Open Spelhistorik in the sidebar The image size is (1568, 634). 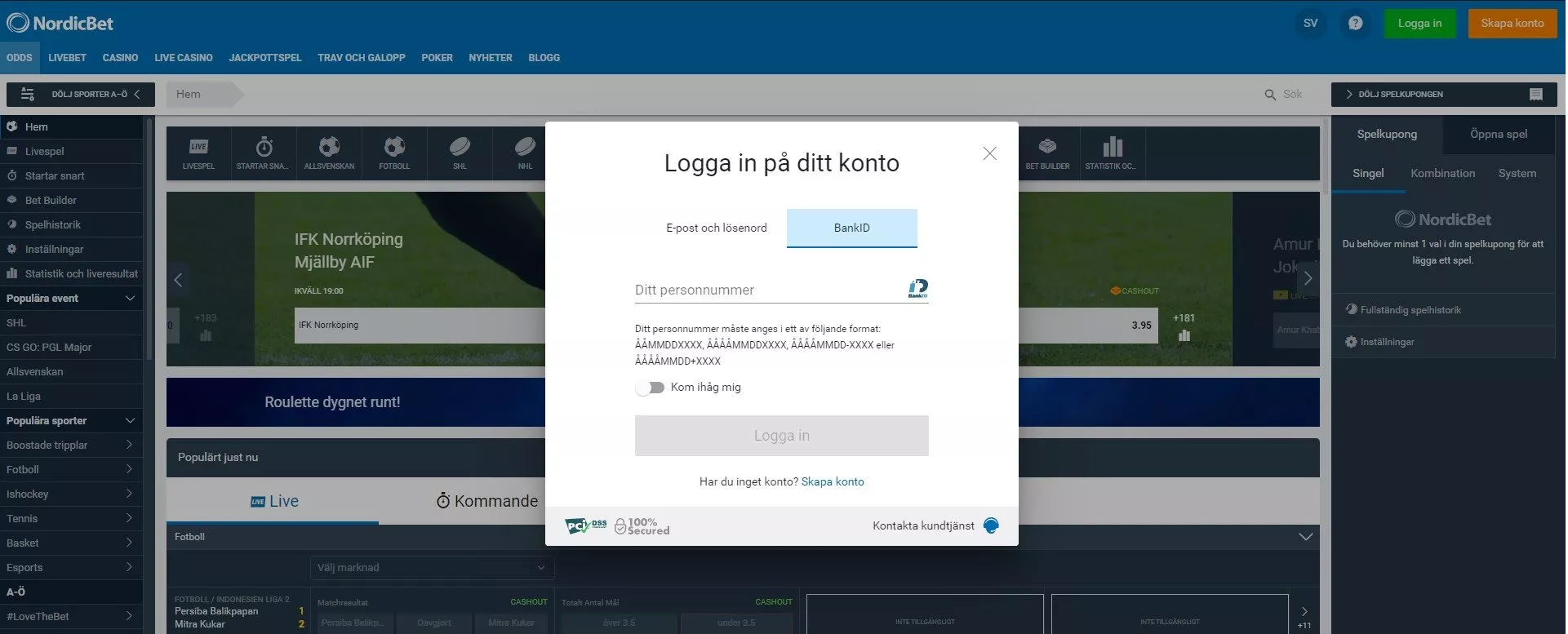pyautogui.click(x=71, y=224)
